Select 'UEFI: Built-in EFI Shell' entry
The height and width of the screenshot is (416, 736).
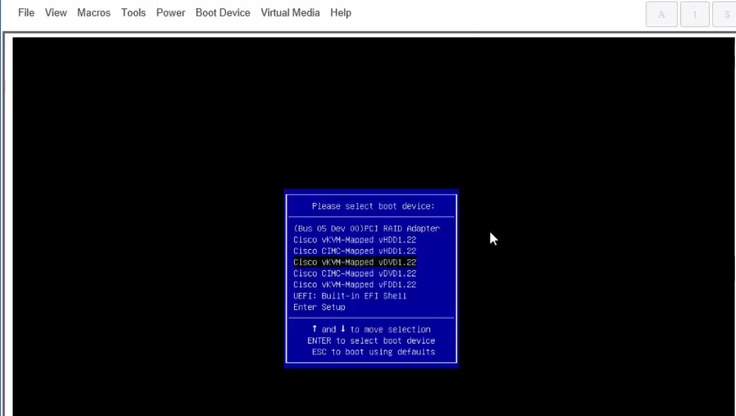[350, 296]
